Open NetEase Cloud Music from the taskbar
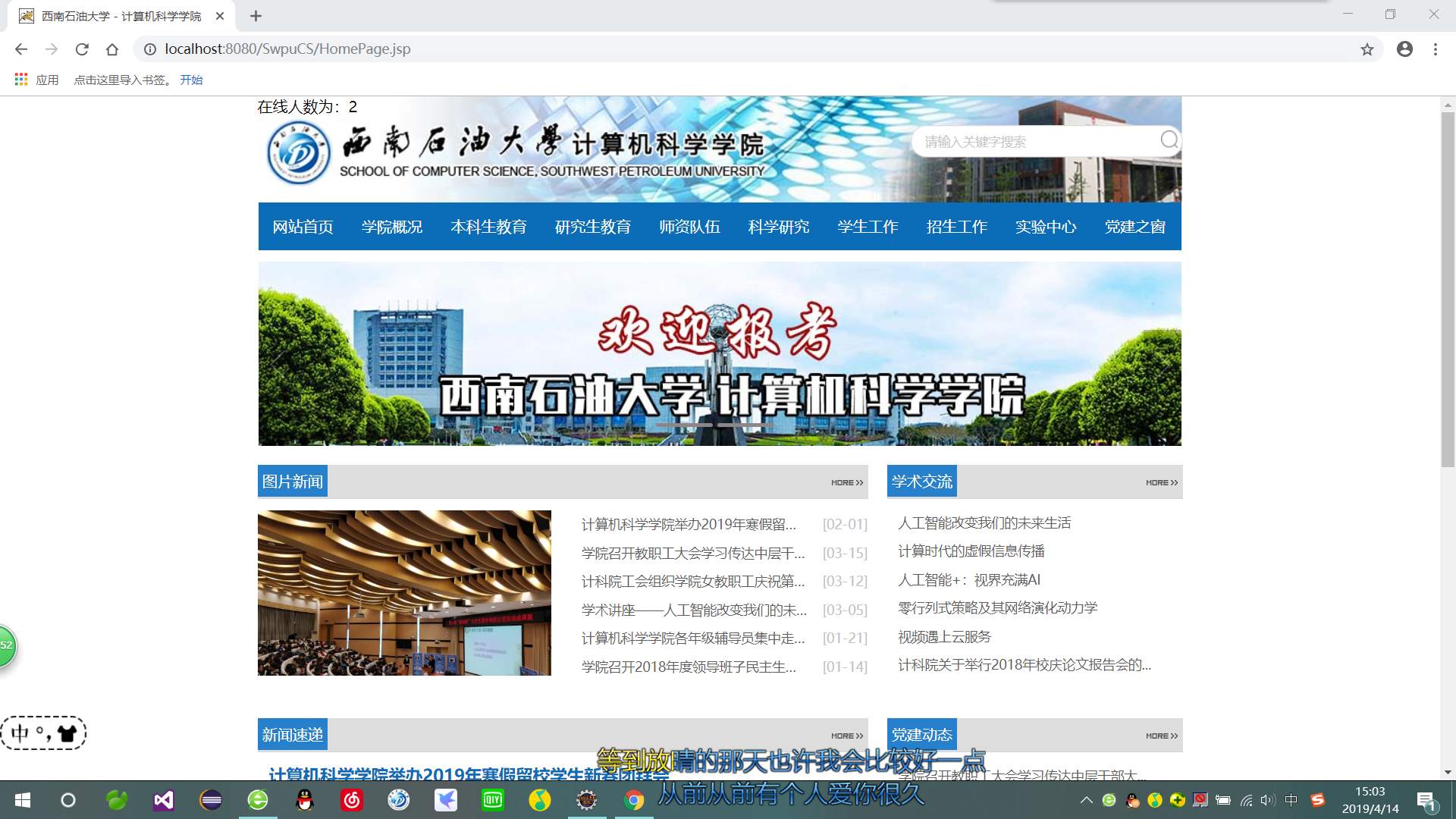1456x819 pixels. tap(352, 800)
